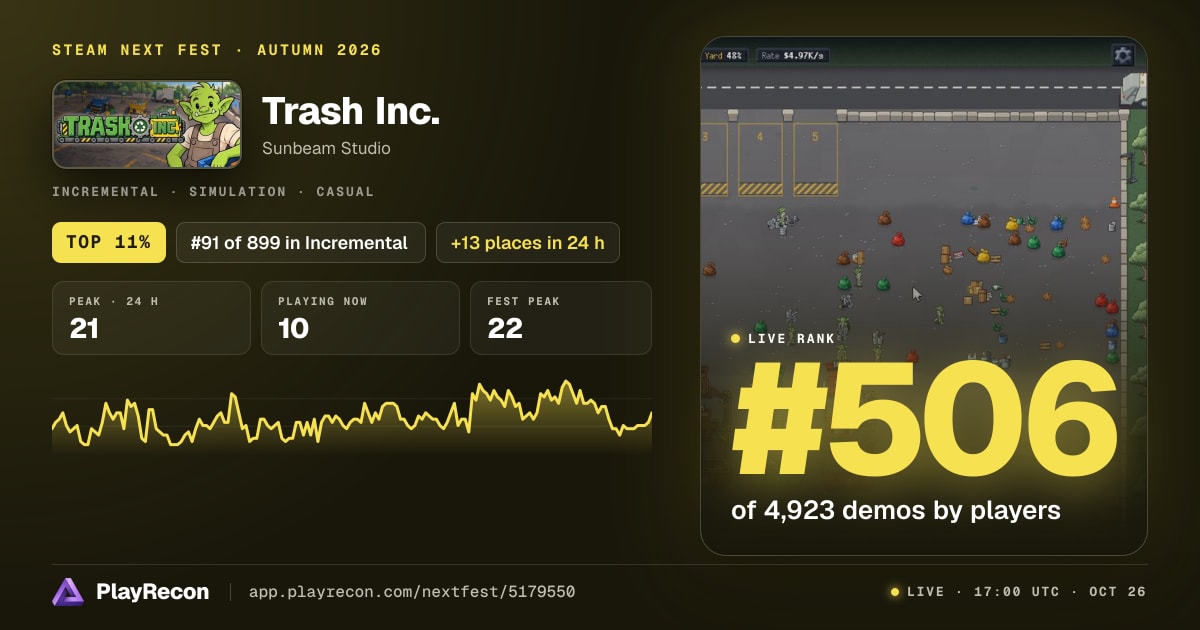Select the FEST PEAK stat card
Screen dimensions: 1200x630
point(561,318)
